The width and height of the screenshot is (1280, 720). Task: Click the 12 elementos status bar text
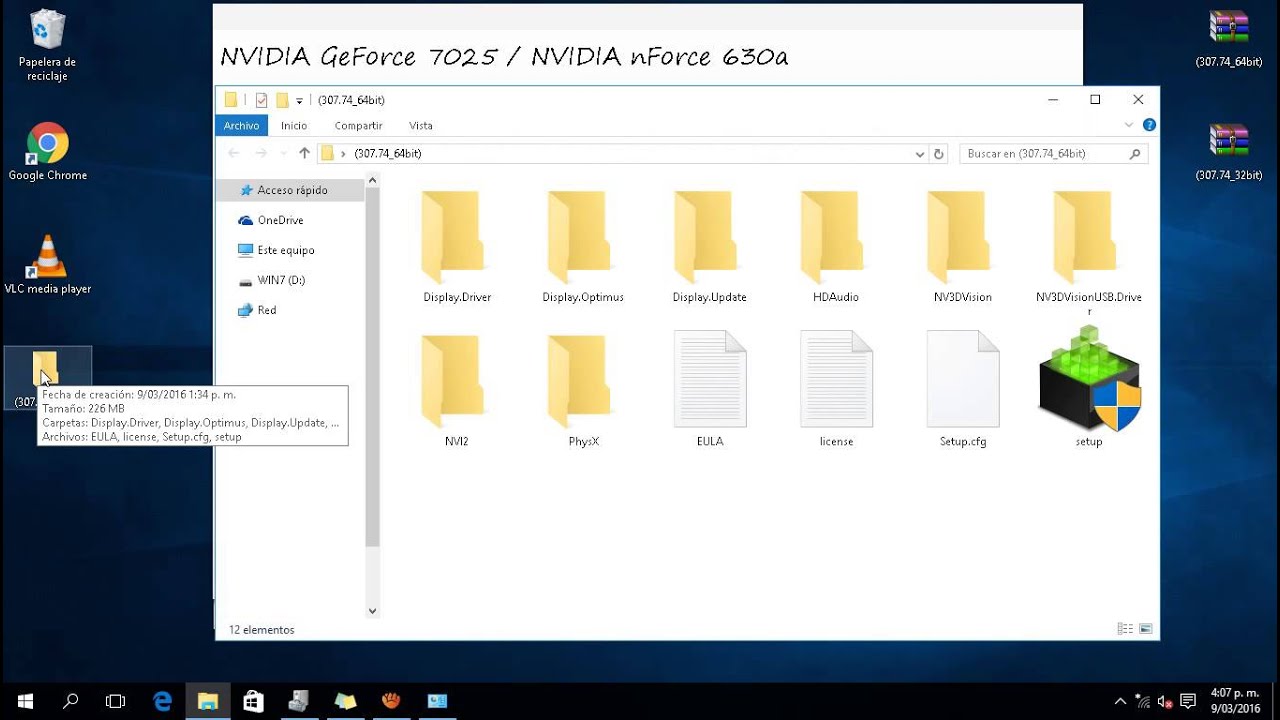[262, 630]
